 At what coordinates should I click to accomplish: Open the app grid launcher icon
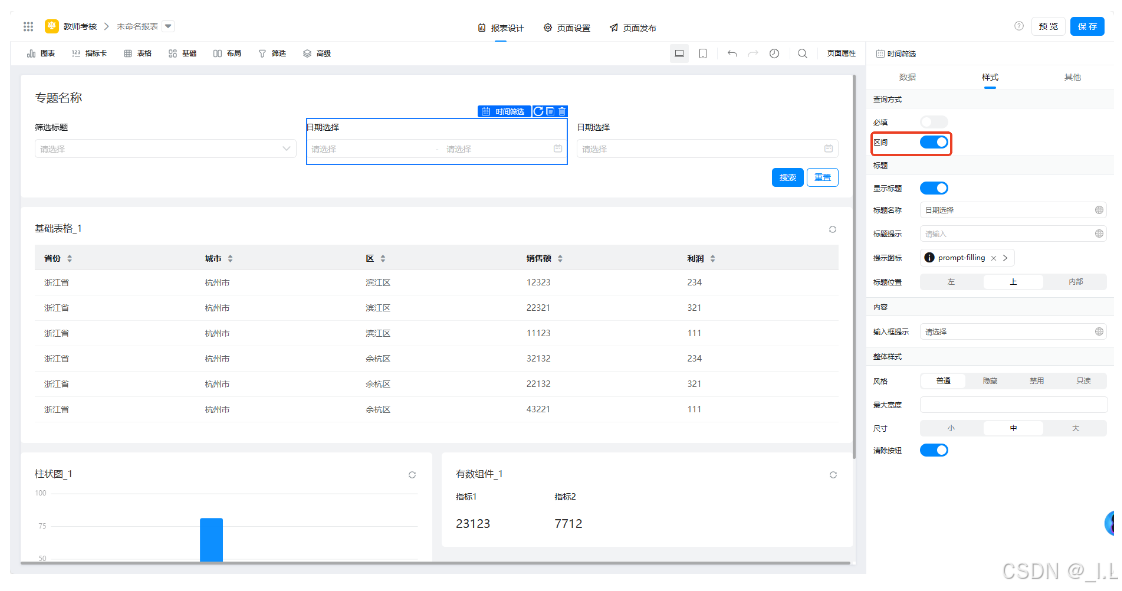(x=28, y=26)
